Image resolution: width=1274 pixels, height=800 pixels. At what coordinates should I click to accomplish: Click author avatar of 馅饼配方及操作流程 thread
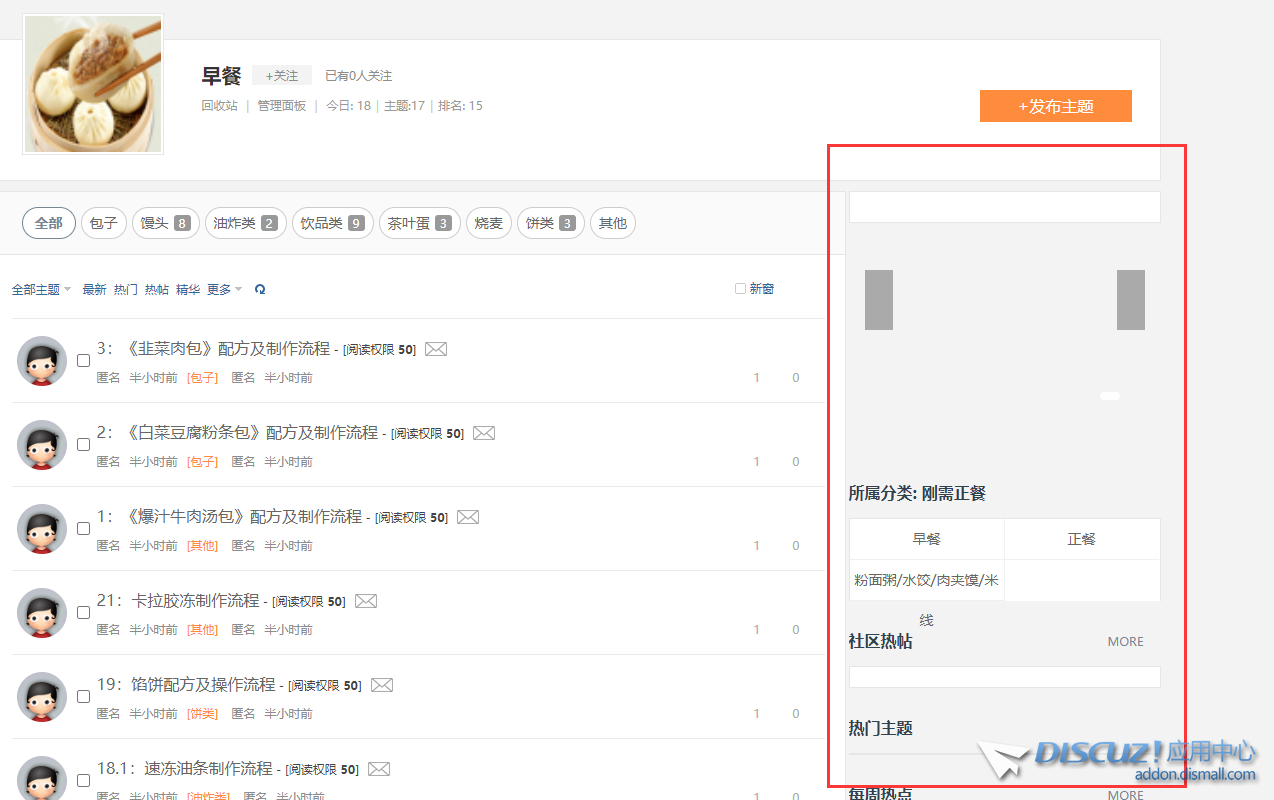42,697
